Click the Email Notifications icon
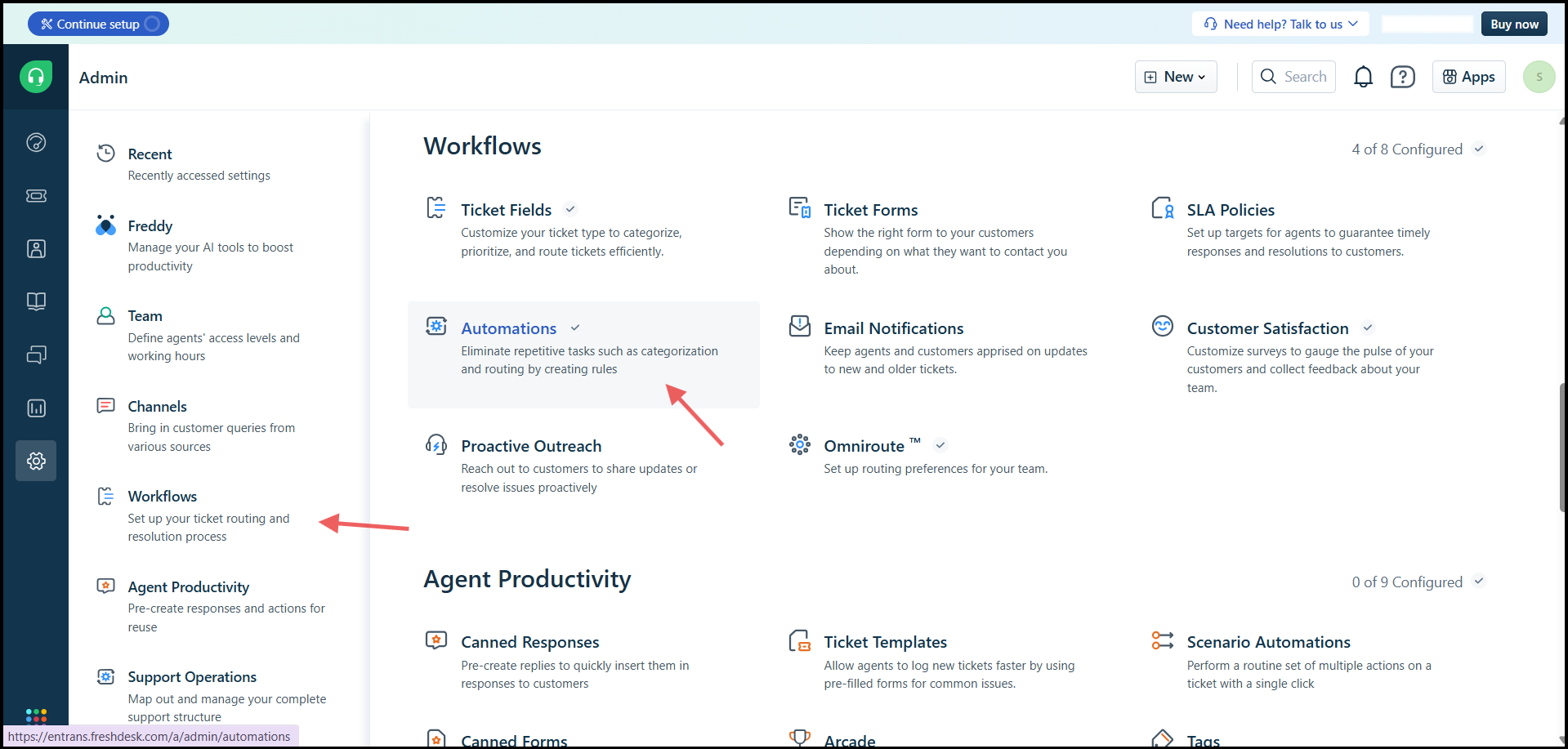This screenshot has height=749, width=1568. 799,326
